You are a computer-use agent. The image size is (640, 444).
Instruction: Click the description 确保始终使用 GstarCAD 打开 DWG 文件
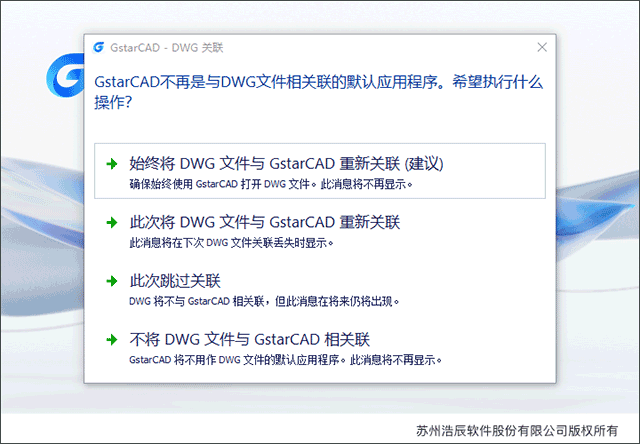[220, 184]
